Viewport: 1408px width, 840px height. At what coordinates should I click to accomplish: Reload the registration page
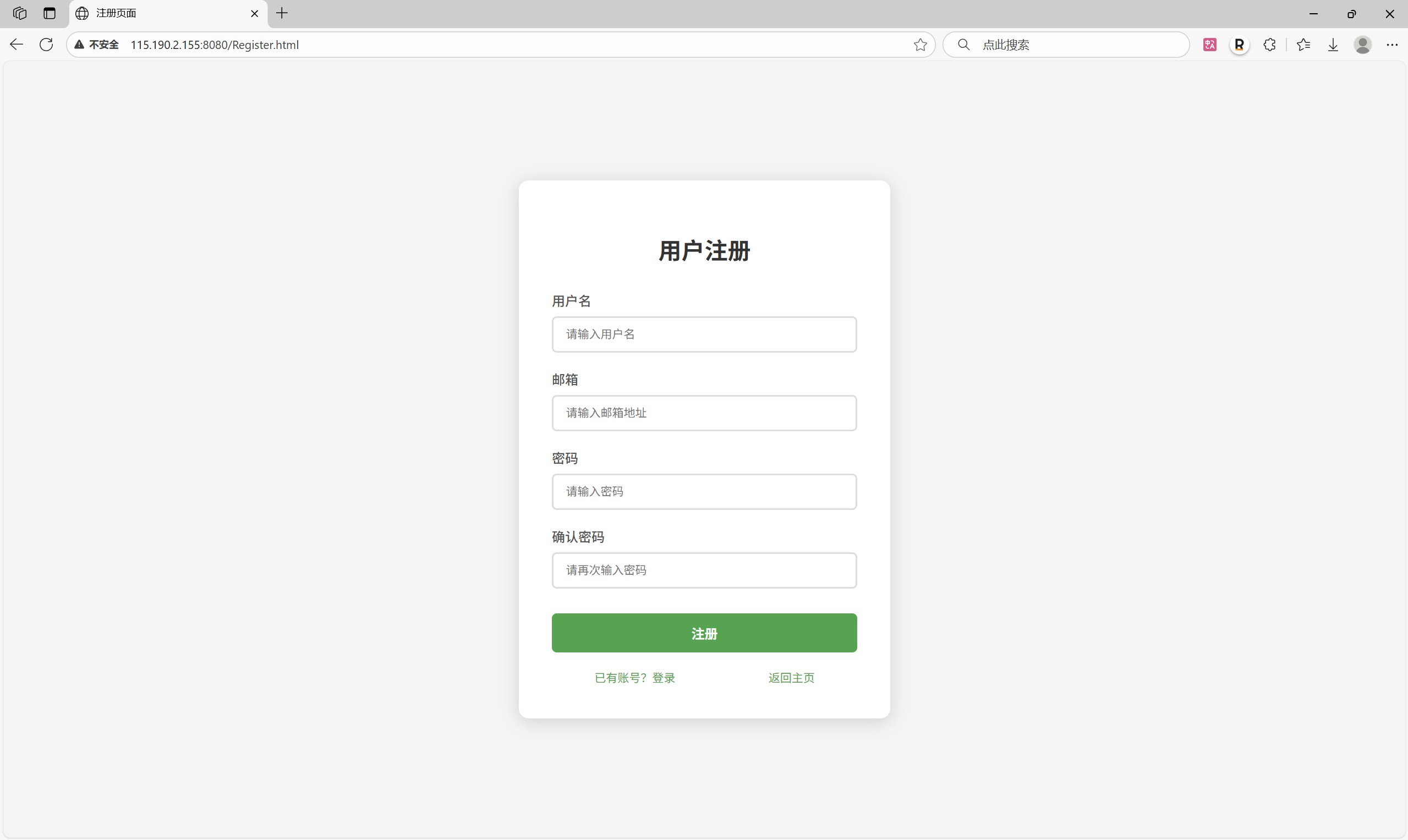tap(46, 45)
